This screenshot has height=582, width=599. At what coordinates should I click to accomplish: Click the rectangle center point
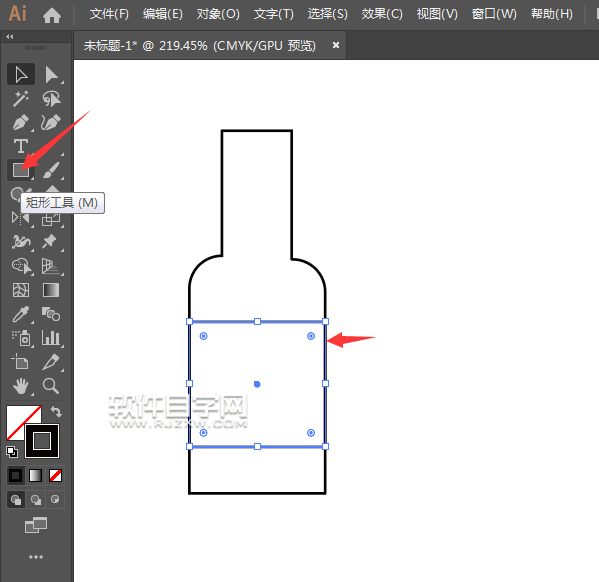click(257, 384)
